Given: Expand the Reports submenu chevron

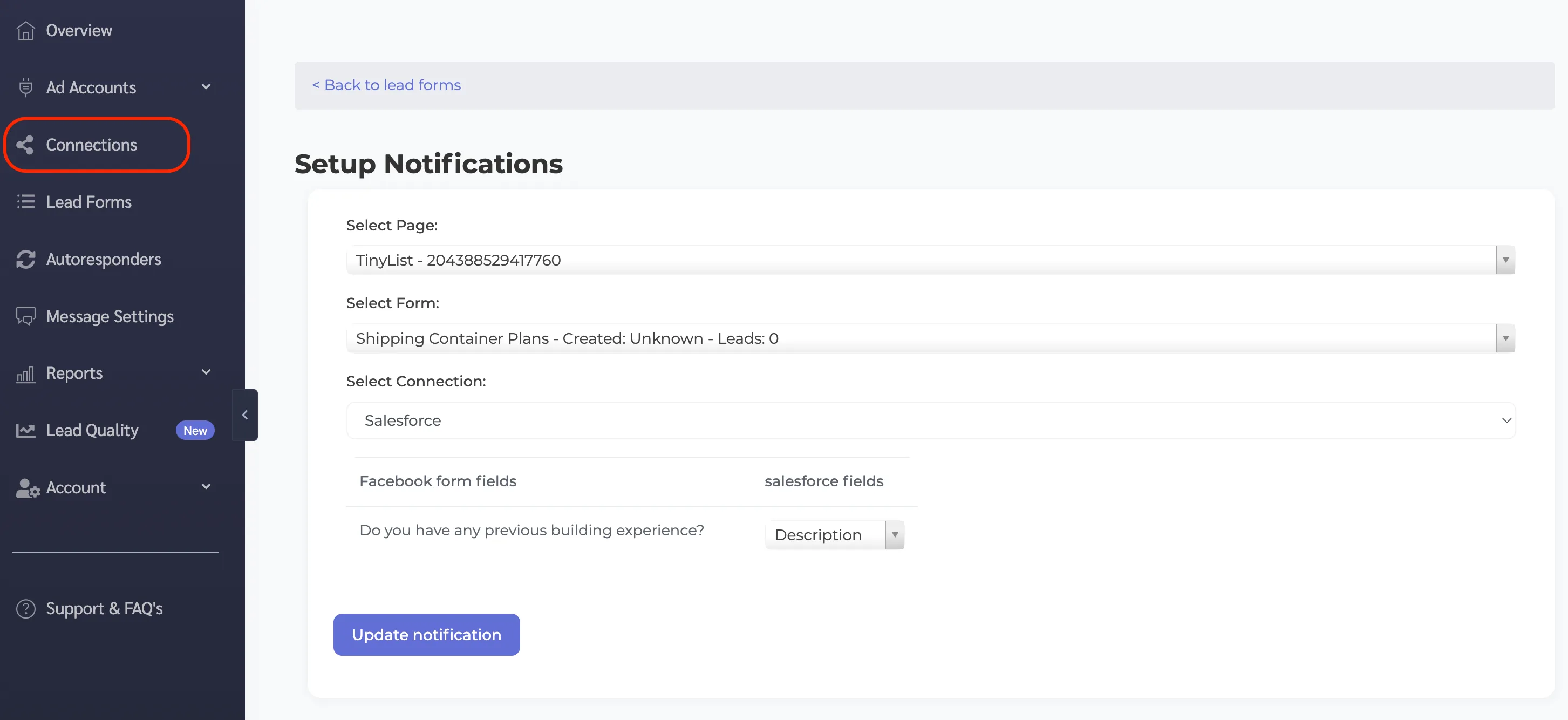Looking at the screenshot, I should tap(206, 372).
